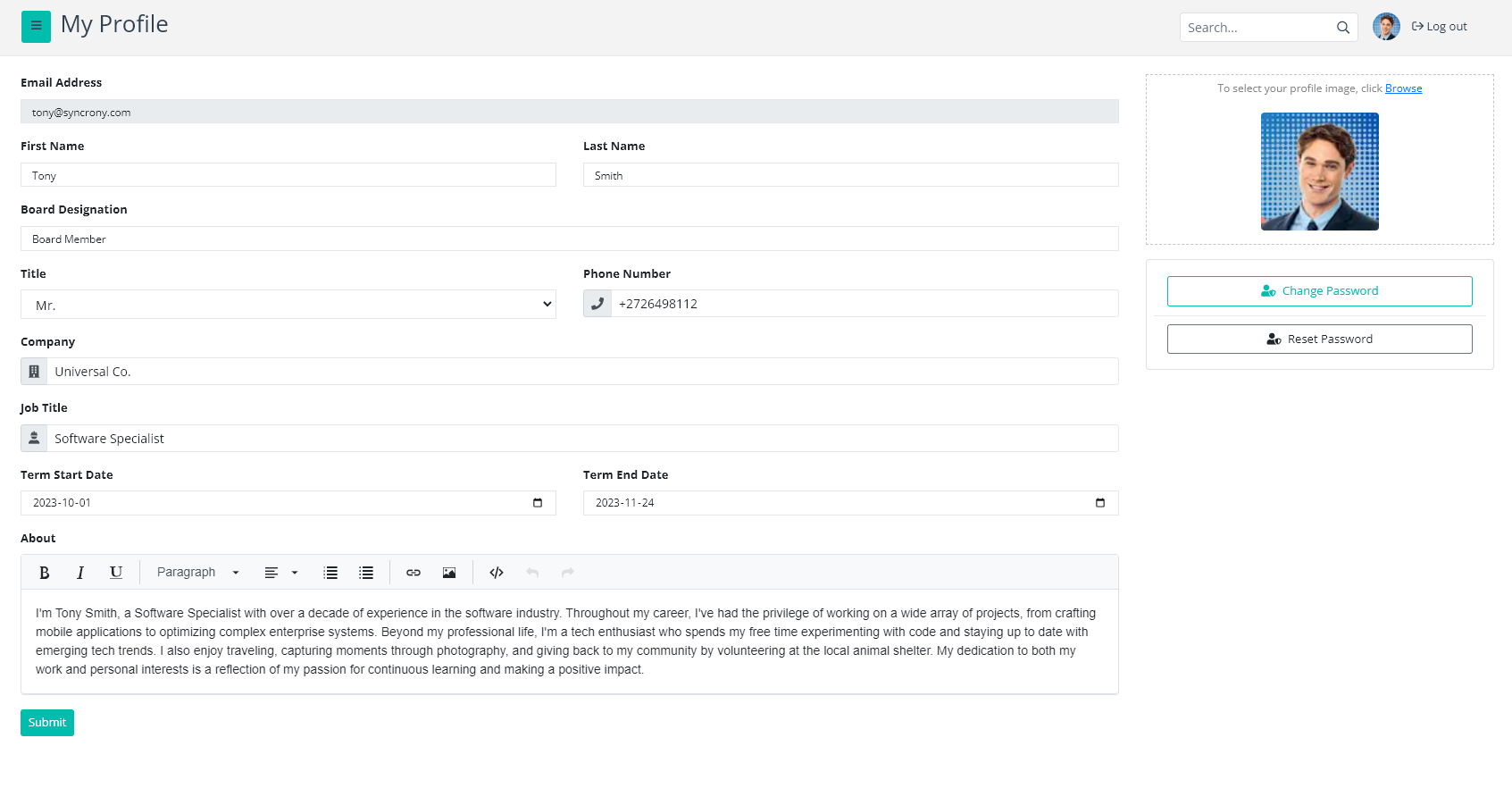Click the Last Name field with Smith

pos(851,175)
